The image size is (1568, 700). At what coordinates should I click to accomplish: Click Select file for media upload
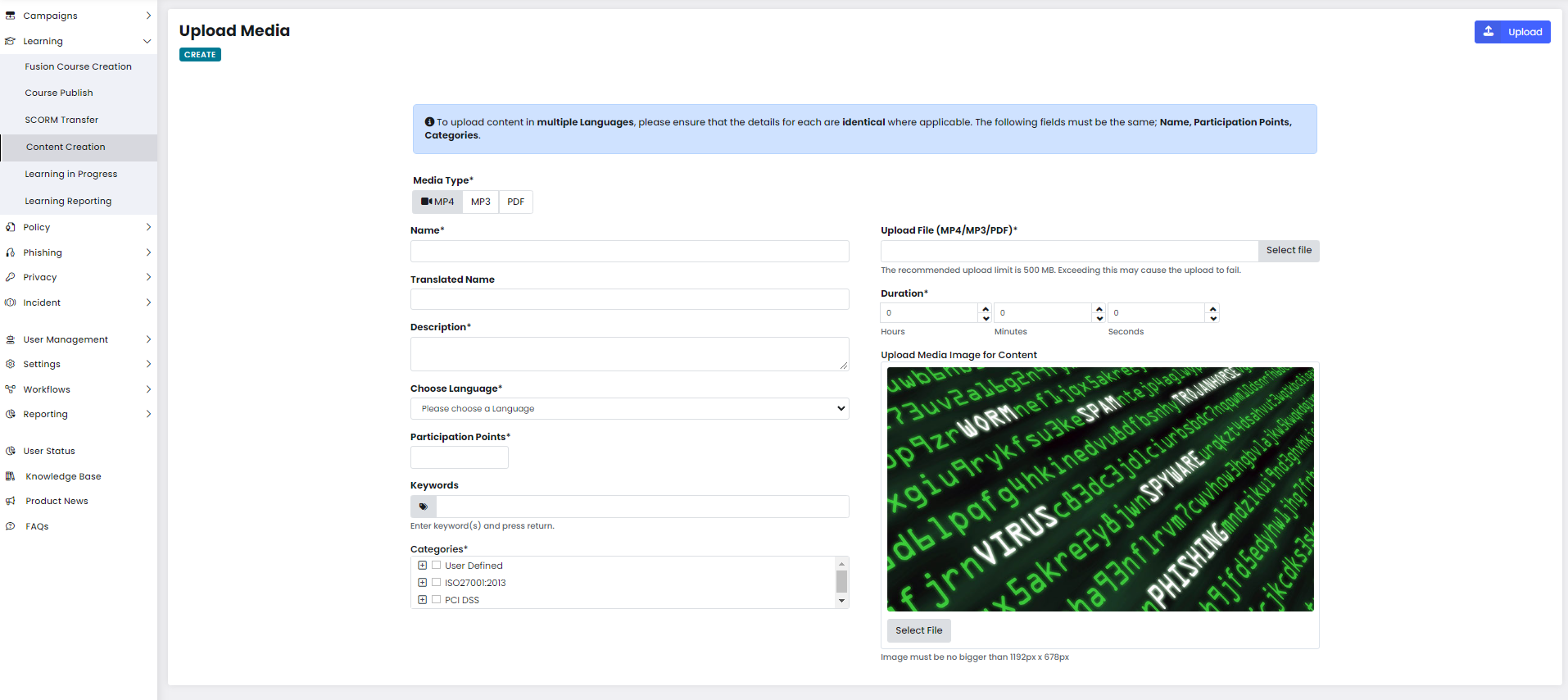tap(1289, 250)
